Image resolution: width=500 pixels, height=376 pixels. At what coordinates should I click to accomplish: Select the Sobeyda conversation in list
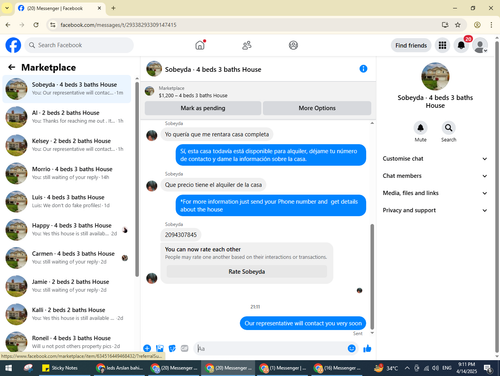(67, 89)
